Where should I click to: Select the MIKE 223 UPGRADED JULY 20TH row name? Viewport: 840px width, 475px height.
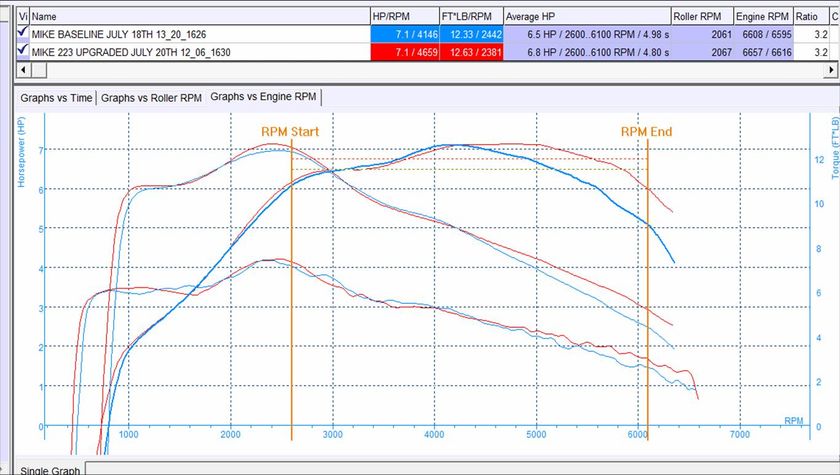(x=131, y=52)
